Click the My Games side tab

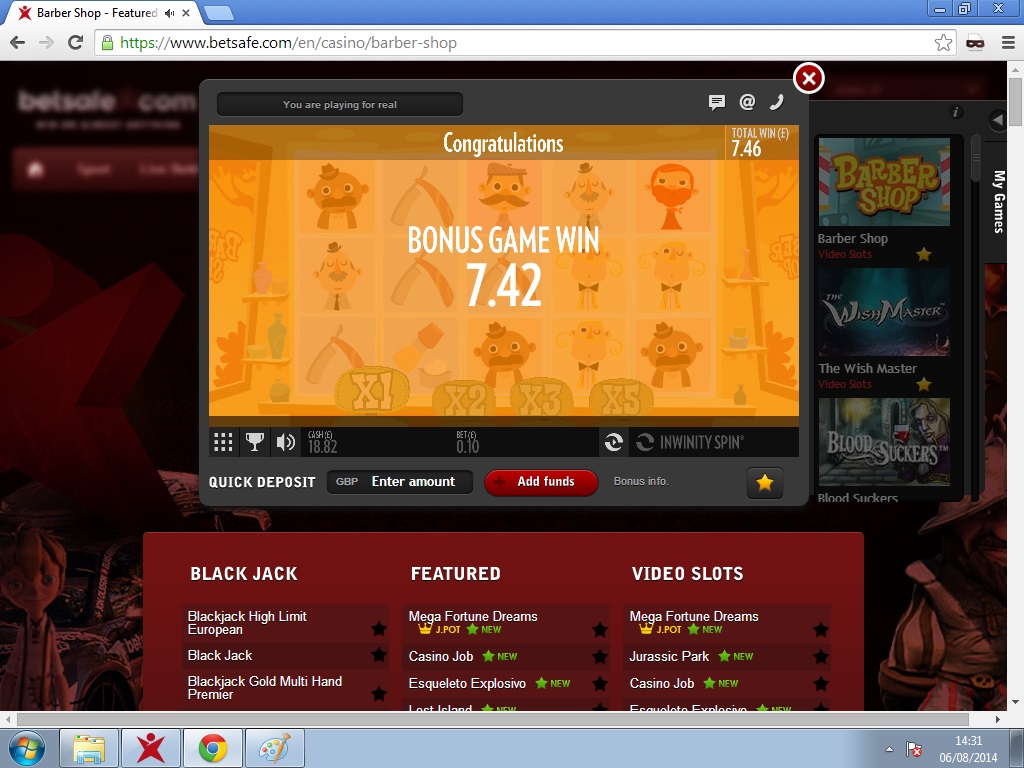click(998, 201)
